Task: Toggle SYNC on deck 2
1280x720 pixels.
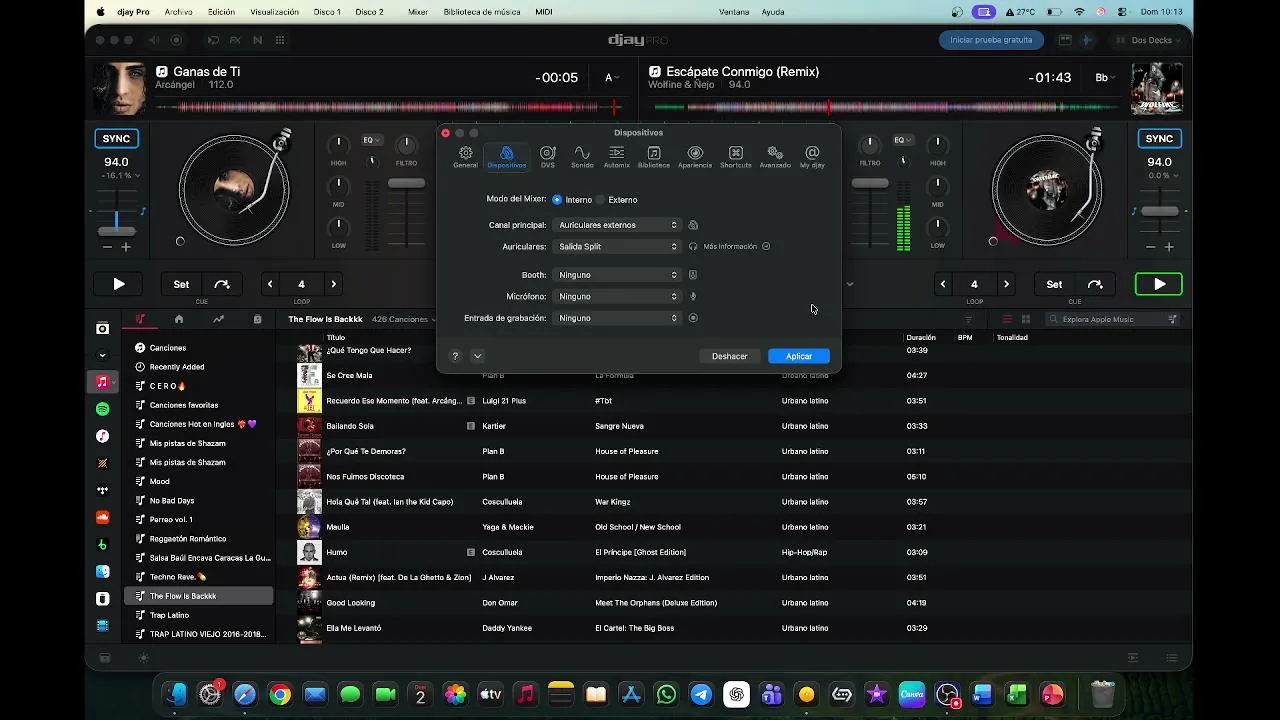Action: click(1159, 139)
